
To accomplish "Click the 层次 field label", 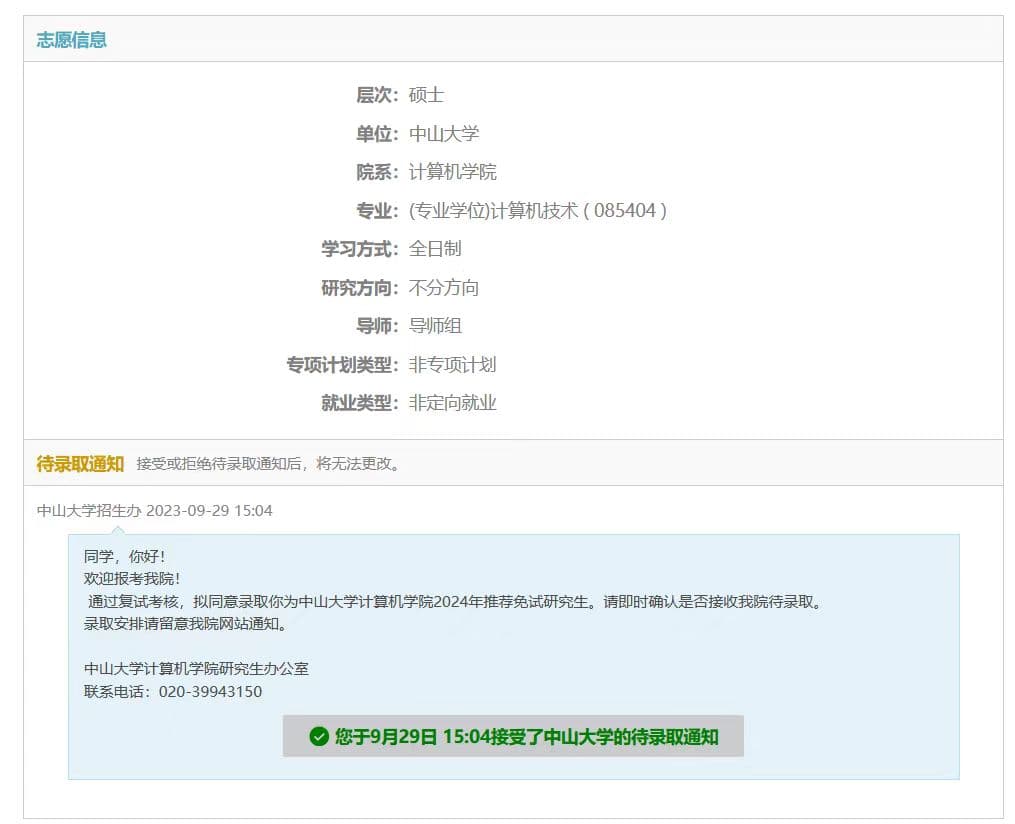I will point(377,95).
